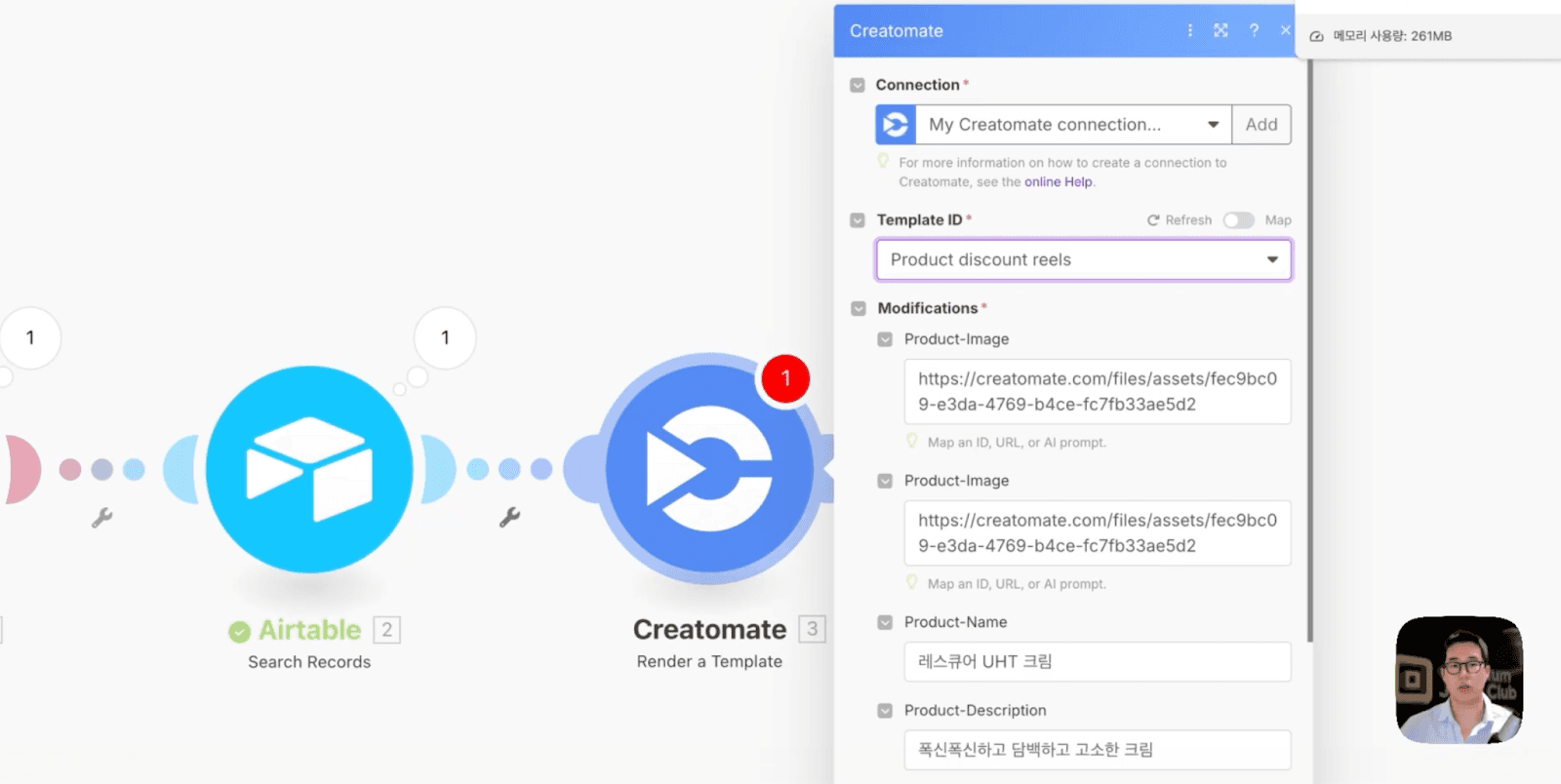Open the wrench left of the Airtable module
Image resolution: width=1561 pixels, height=784 pixels.
(x=101, y=517)
